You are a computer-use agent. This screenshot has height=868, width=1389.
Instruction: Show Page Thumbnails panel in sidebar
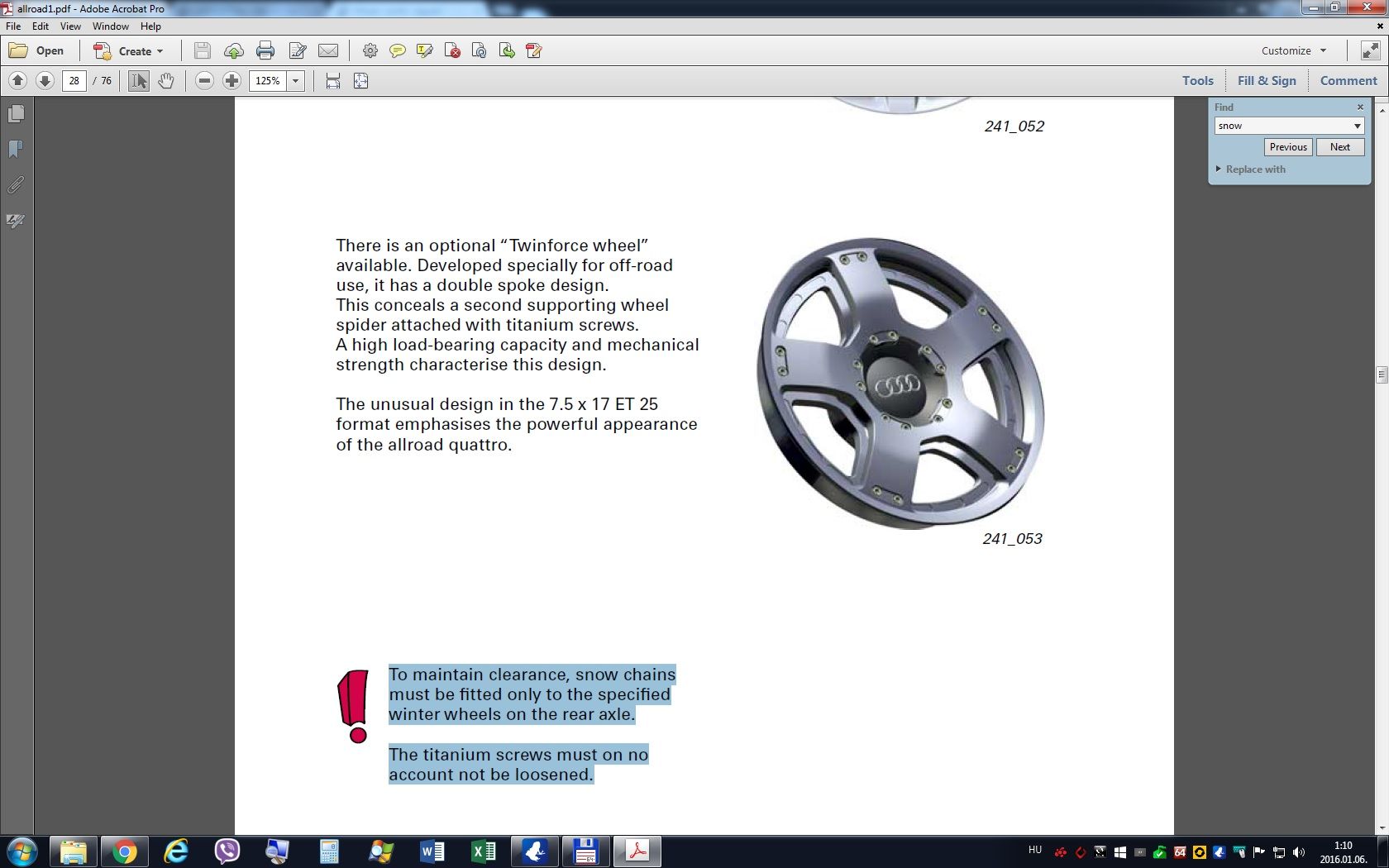pyautogui.click(x=16, y=114)
